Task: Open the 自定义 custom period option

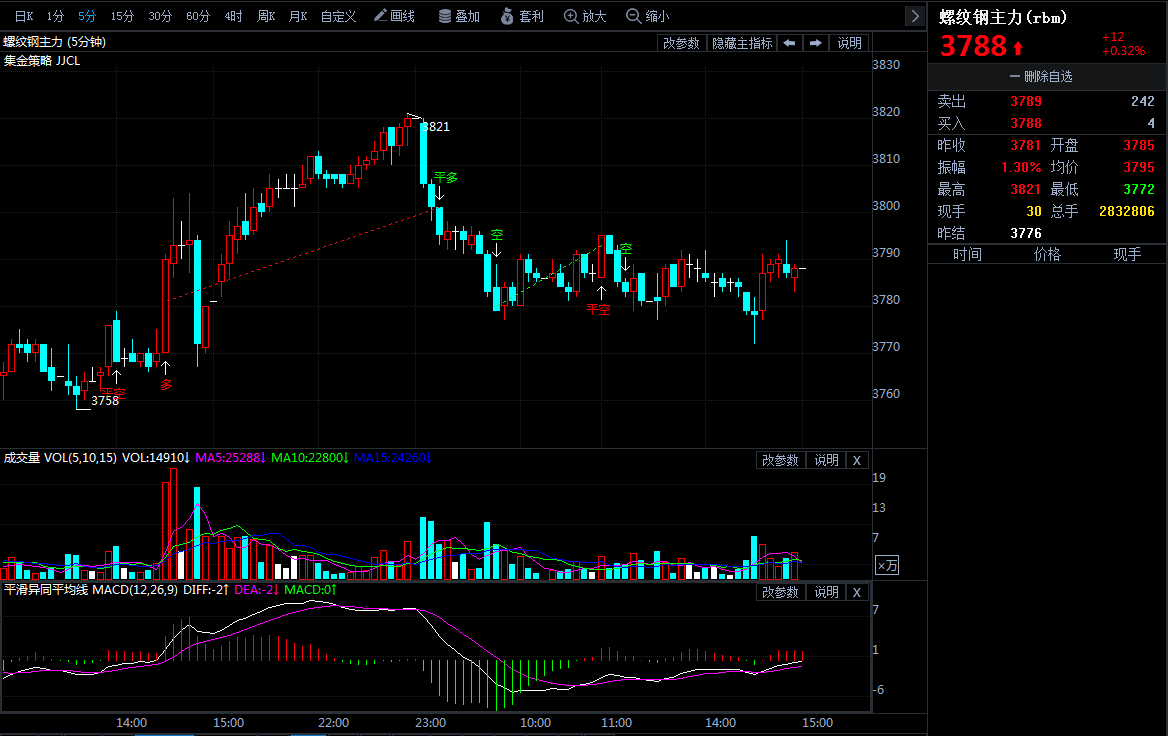Action: 338,16
